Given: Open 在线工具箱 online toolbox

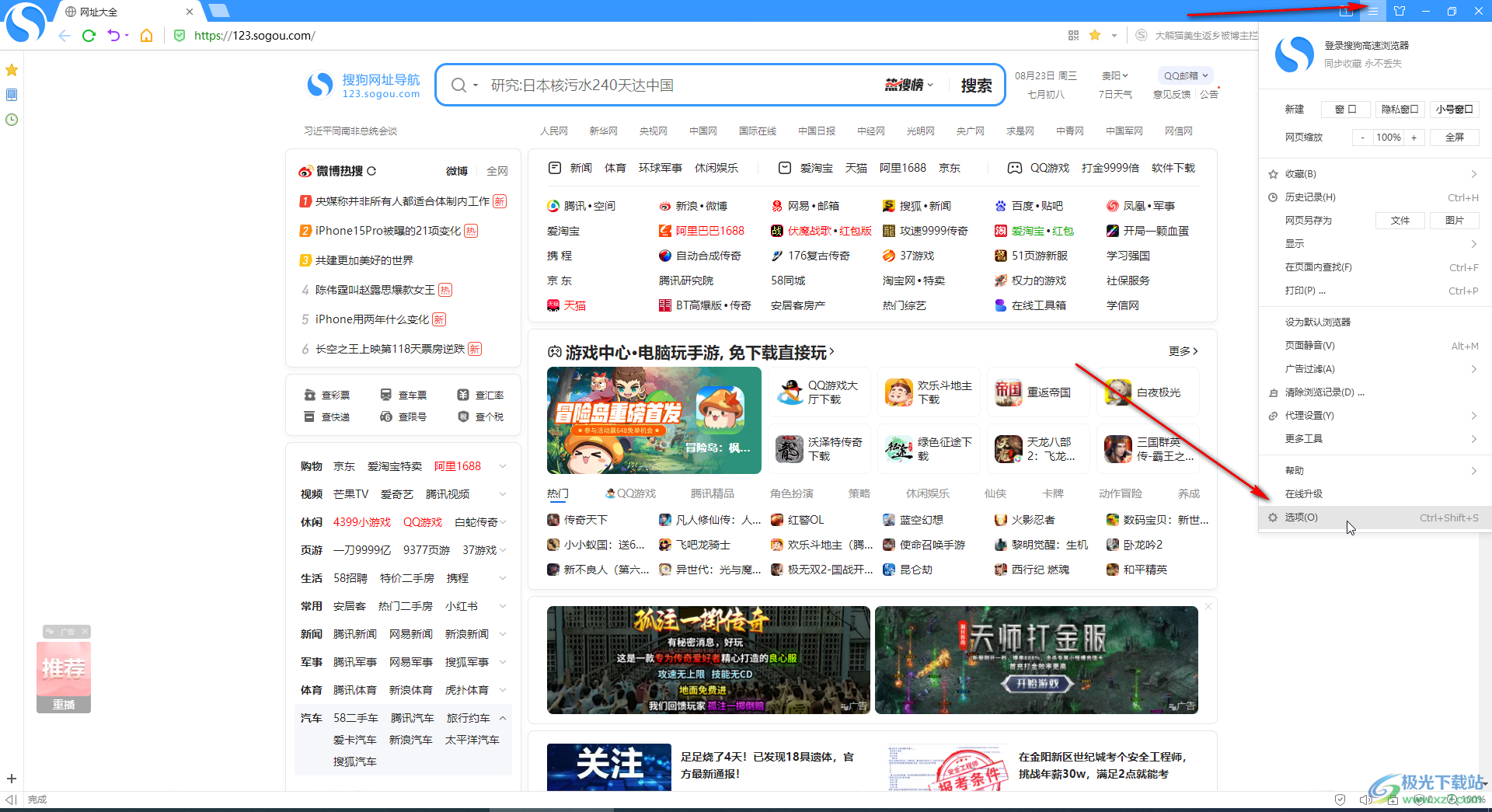Looking at the screenshot, I should [1030, 305].
